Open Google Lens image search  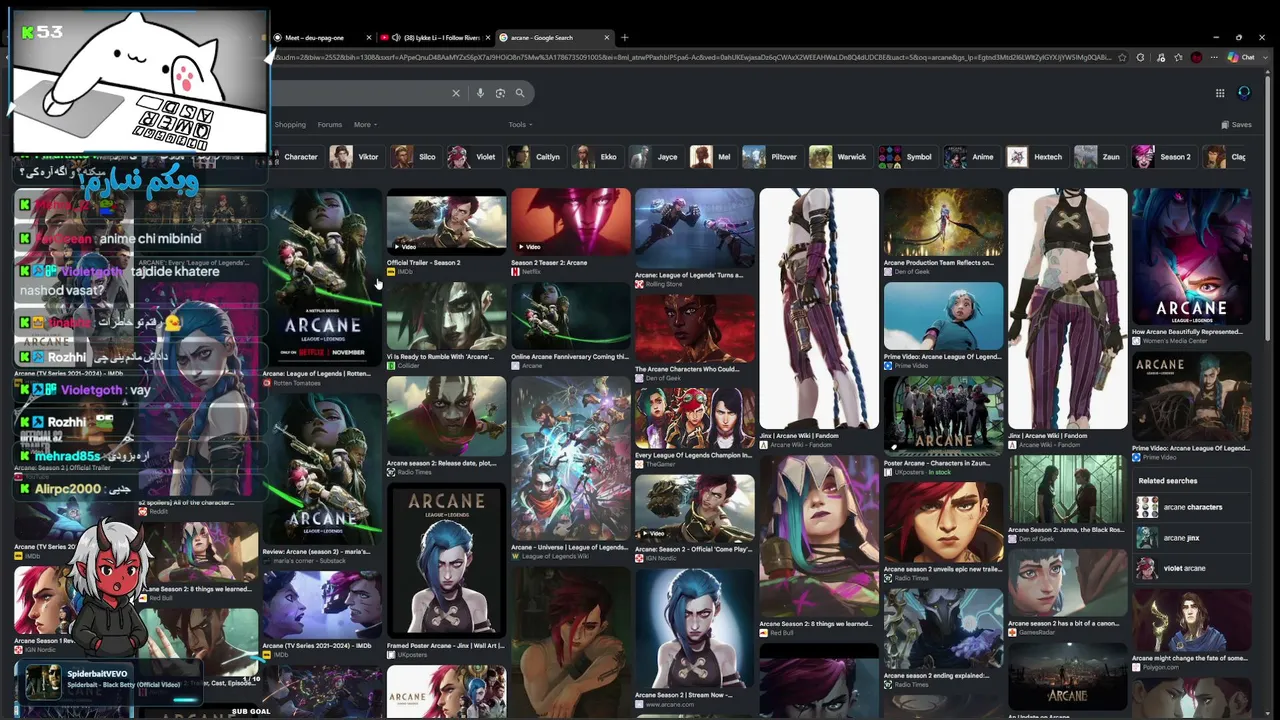pos(500,93)
